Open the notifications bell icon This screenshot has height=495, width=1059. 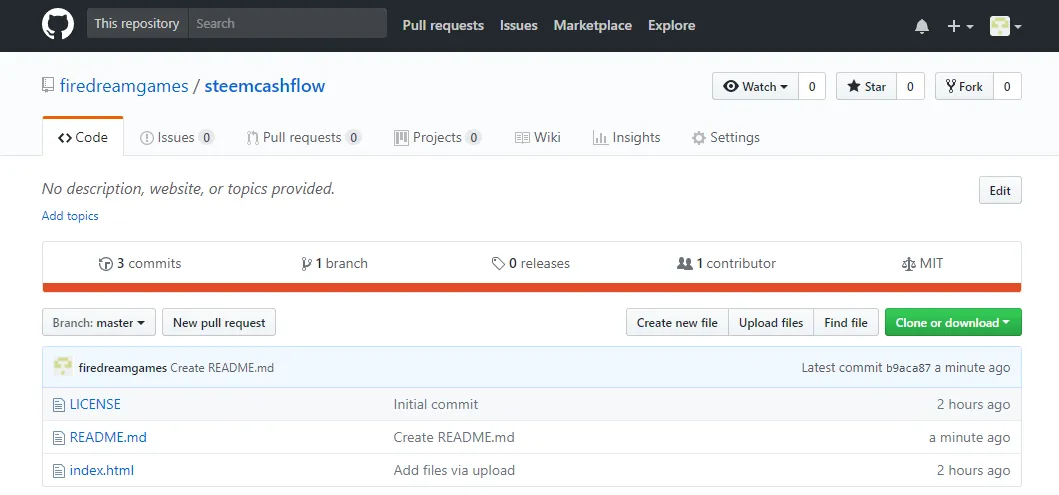coord(921,26)
